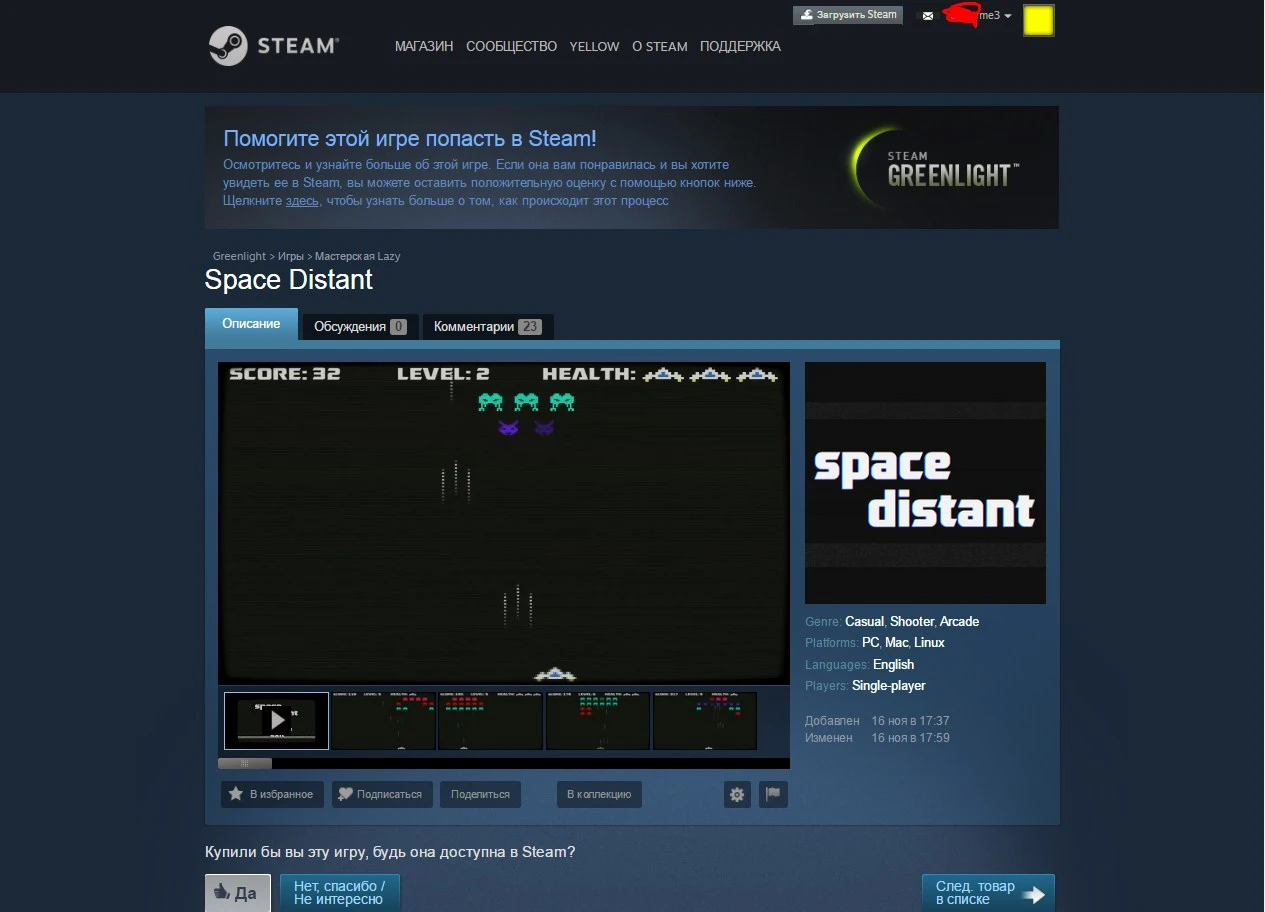Select the fifth screenshot thumbnail
This screenshot has width=1265, height=912.
point(705,720)
